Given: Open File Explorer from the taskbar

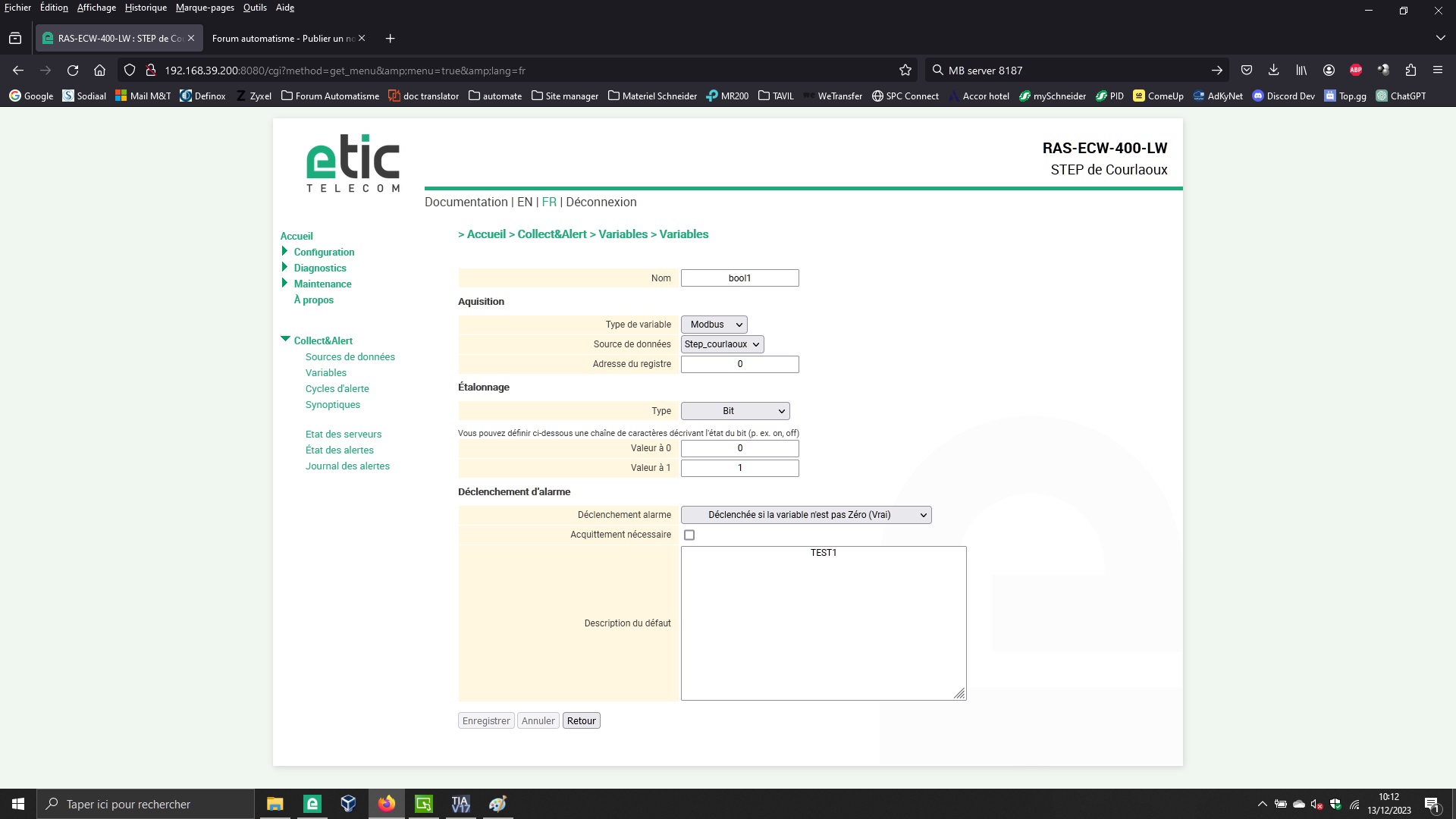Looking at the screenshot, I should (x=275, y=804).
